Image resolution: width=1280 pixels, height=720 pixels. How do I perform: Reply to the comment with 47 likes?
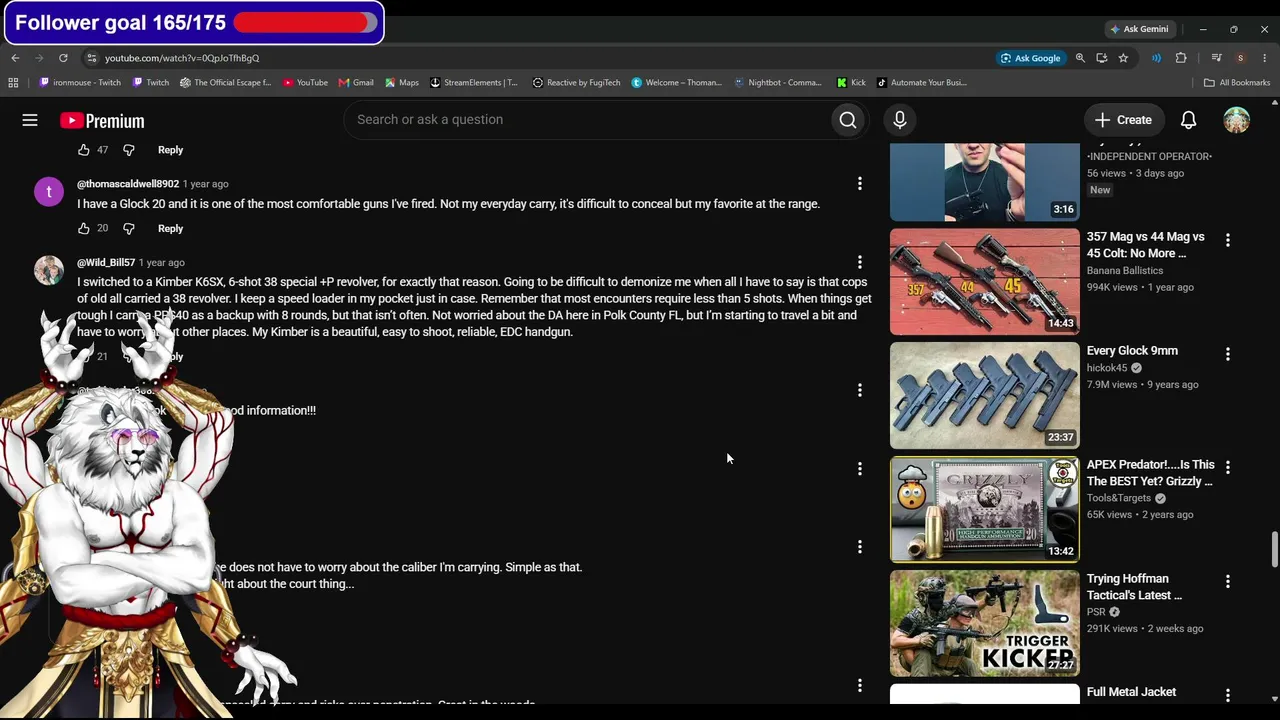tap(170, 150)
